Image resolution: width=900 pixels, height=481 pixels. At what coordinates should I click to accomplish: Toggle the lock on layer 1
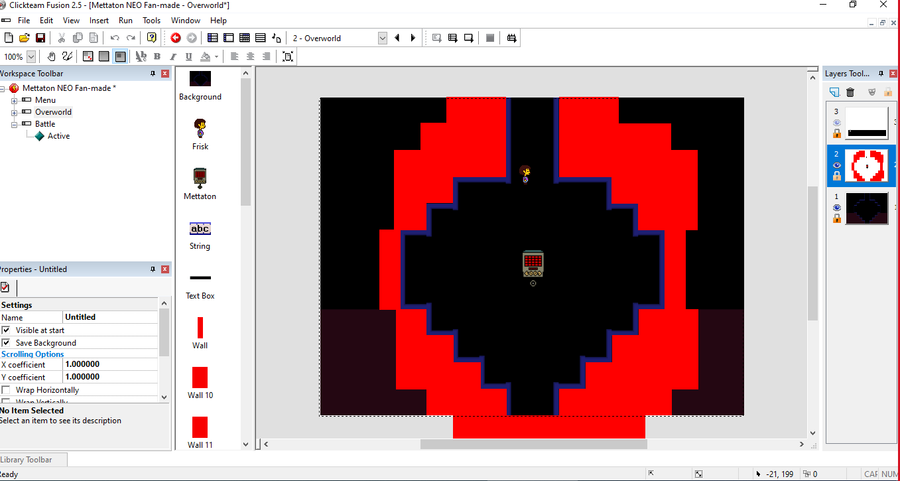point(837,218)
